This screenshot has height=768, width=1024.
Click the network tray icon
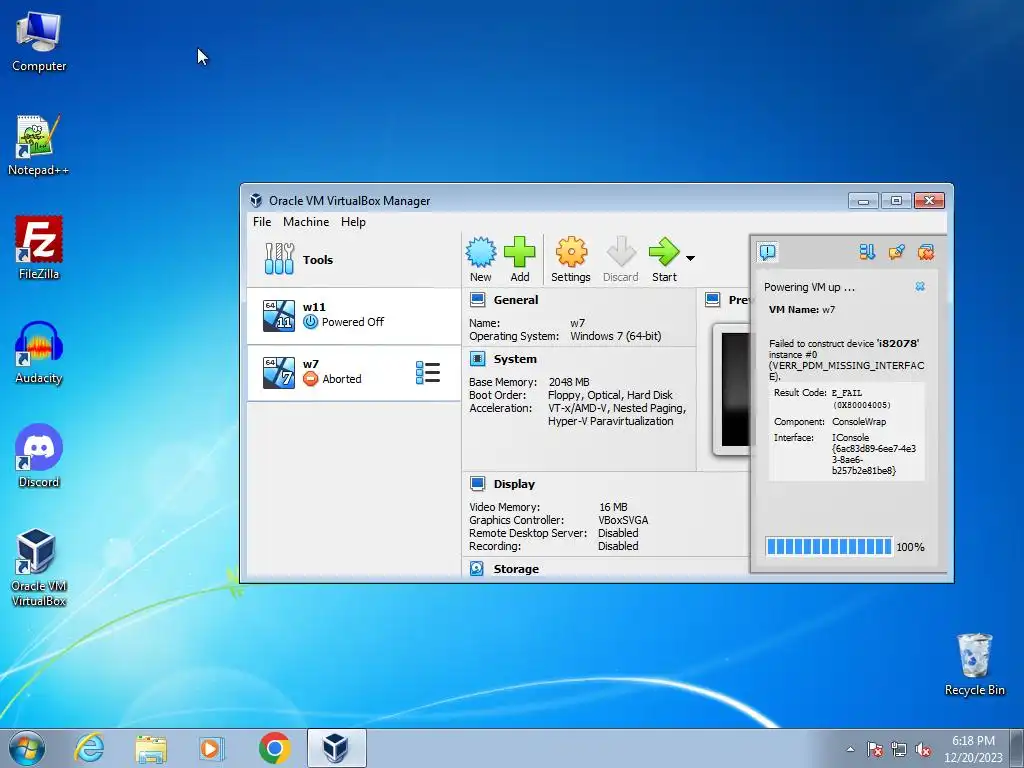tap(899, 749)
